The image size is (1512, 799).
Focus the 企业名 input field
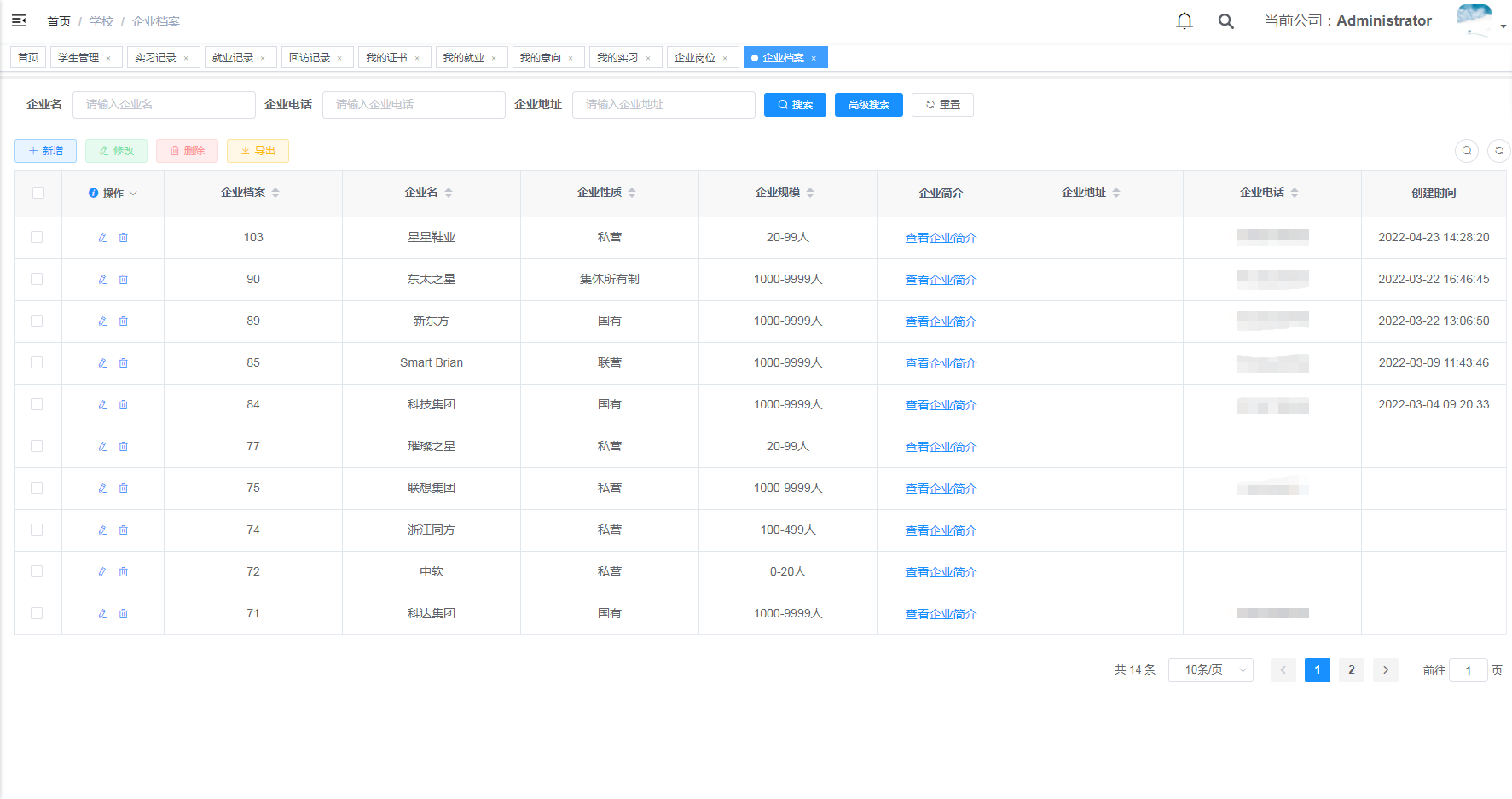[x=164, y=105]
